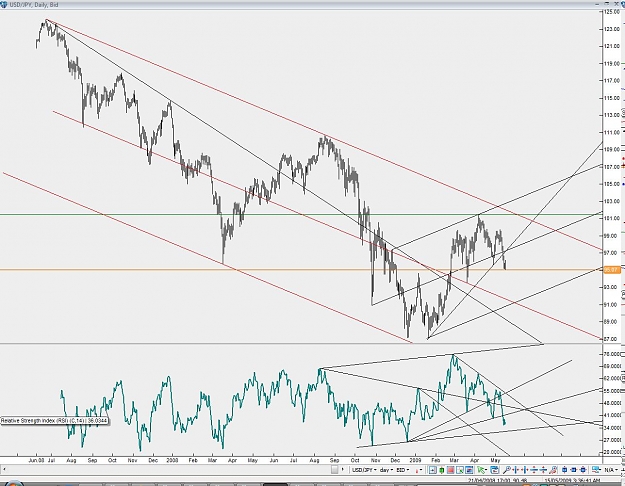Click the red zoom reset magnifier icon

click(553, 470)
